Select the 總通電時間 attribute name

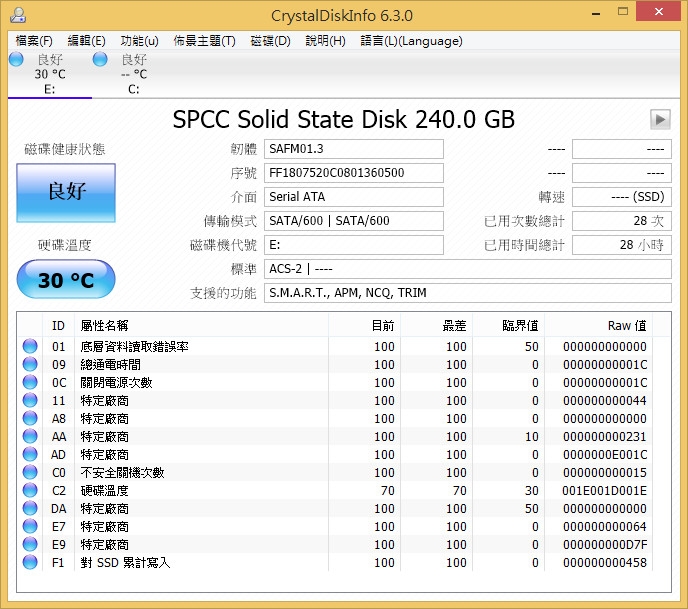[111, 365]
